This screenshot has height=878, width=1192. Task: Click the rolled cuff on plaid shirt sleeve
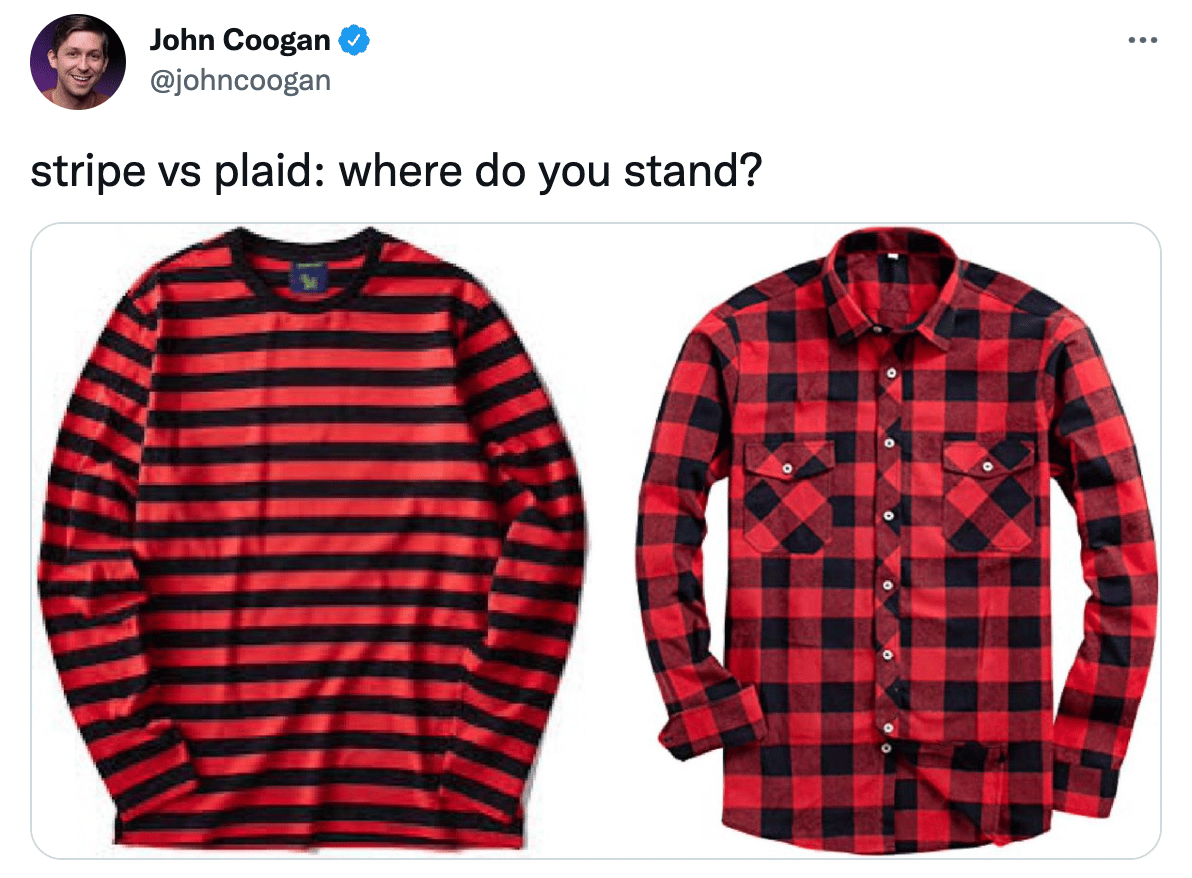point(711,724)
